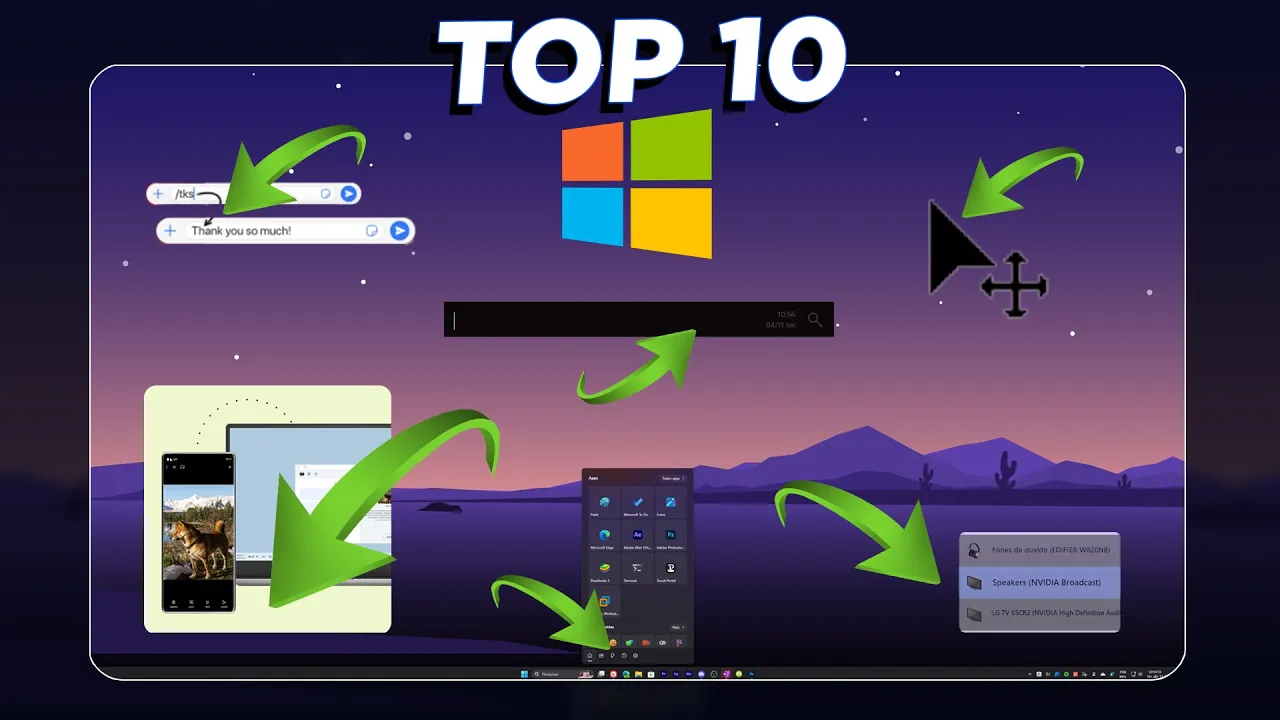Open Adobe After Effects tile
Screen dimensions: 1280x720
click(x=637, y=535)
